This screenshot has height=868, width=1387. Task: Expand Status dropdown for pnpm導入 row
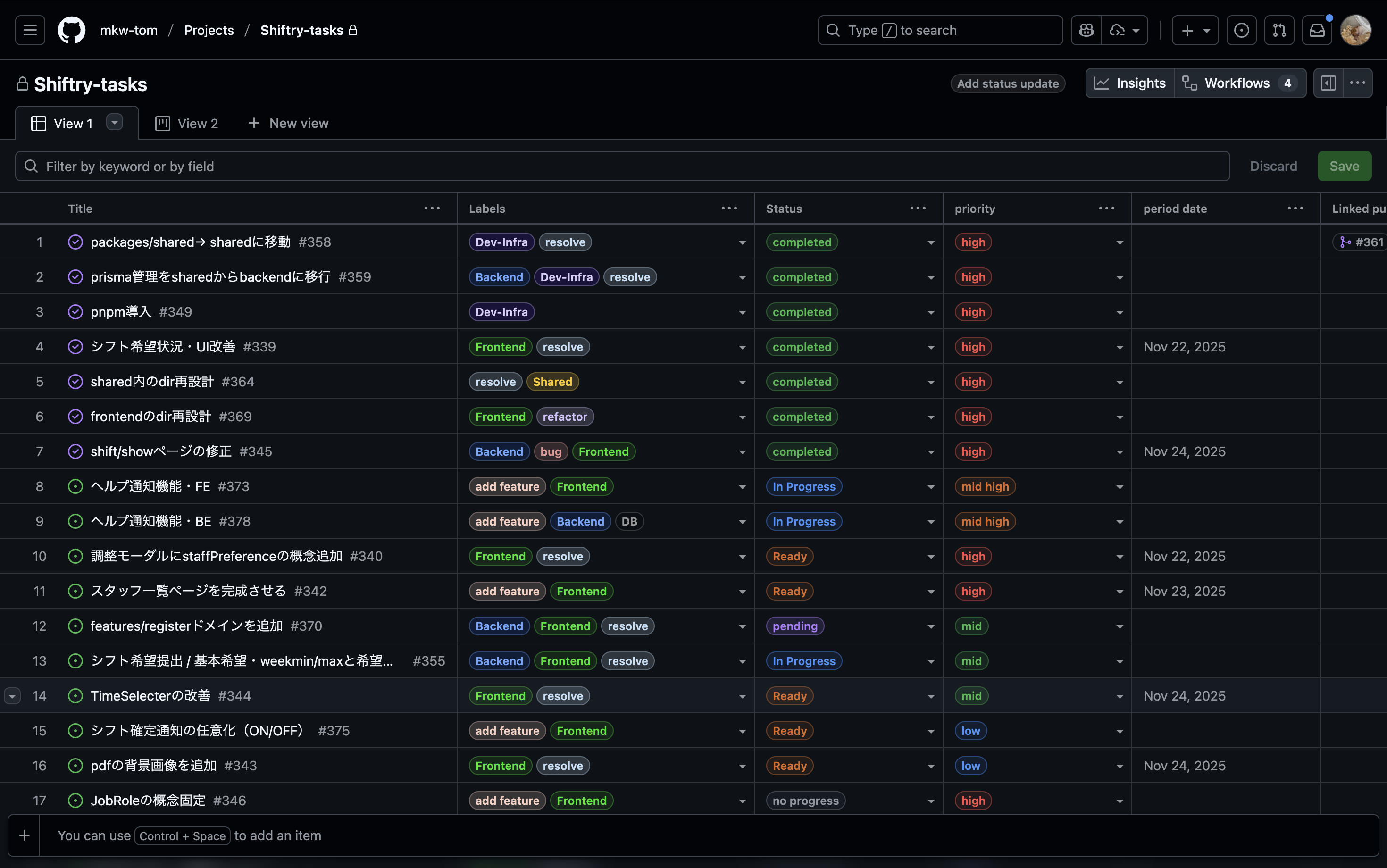tap(931, 312)
